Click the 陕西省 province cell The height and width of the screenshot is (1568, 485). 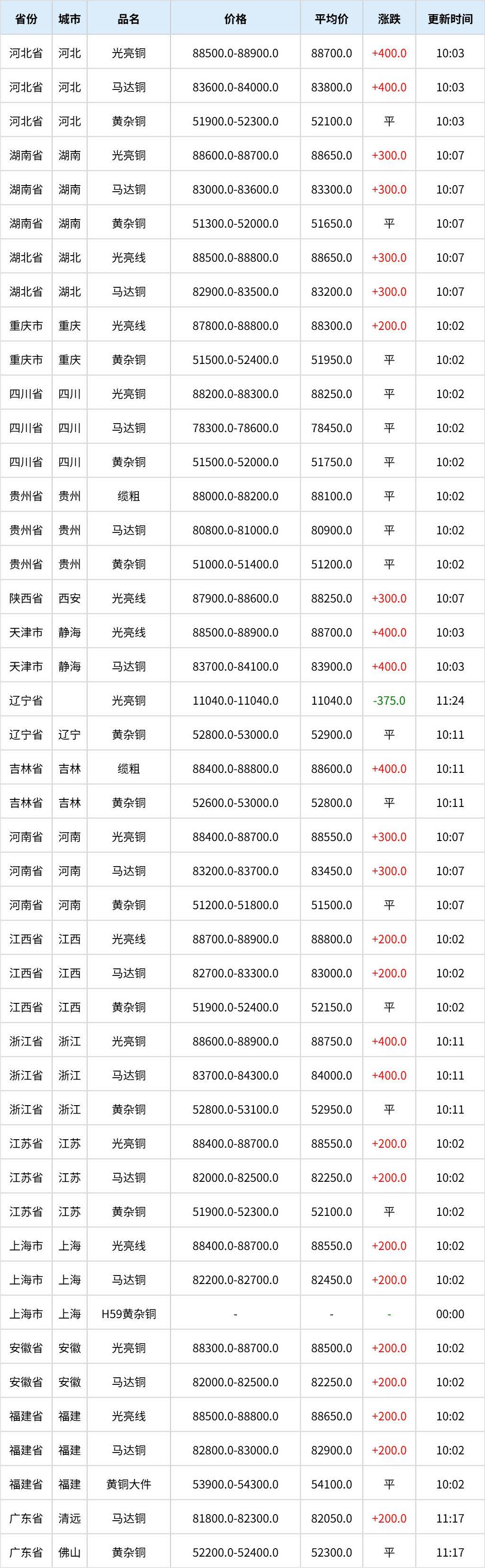pyautogui.click(x=26, y=598)
